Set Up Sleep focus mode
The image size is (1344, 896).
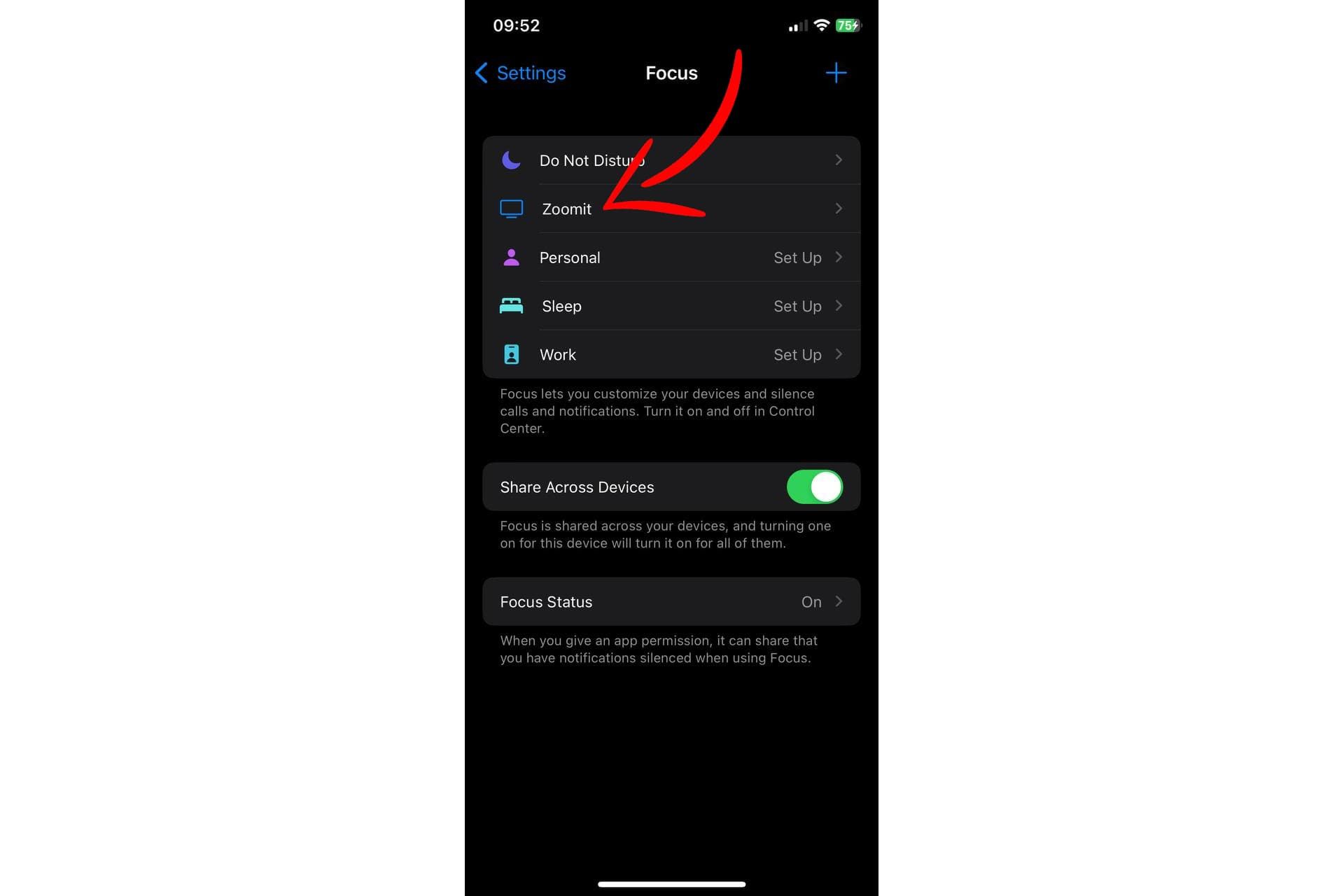797,305
